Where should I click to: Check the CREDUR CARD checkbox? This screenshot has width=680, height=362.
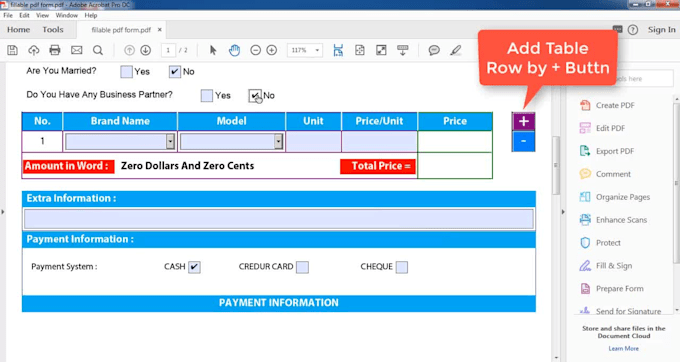(x=302, y=267)
